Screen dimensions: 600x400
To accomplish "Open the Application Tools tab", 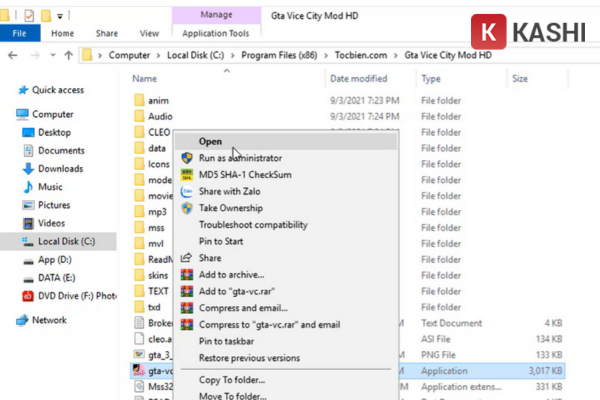I will click(216, 33).
